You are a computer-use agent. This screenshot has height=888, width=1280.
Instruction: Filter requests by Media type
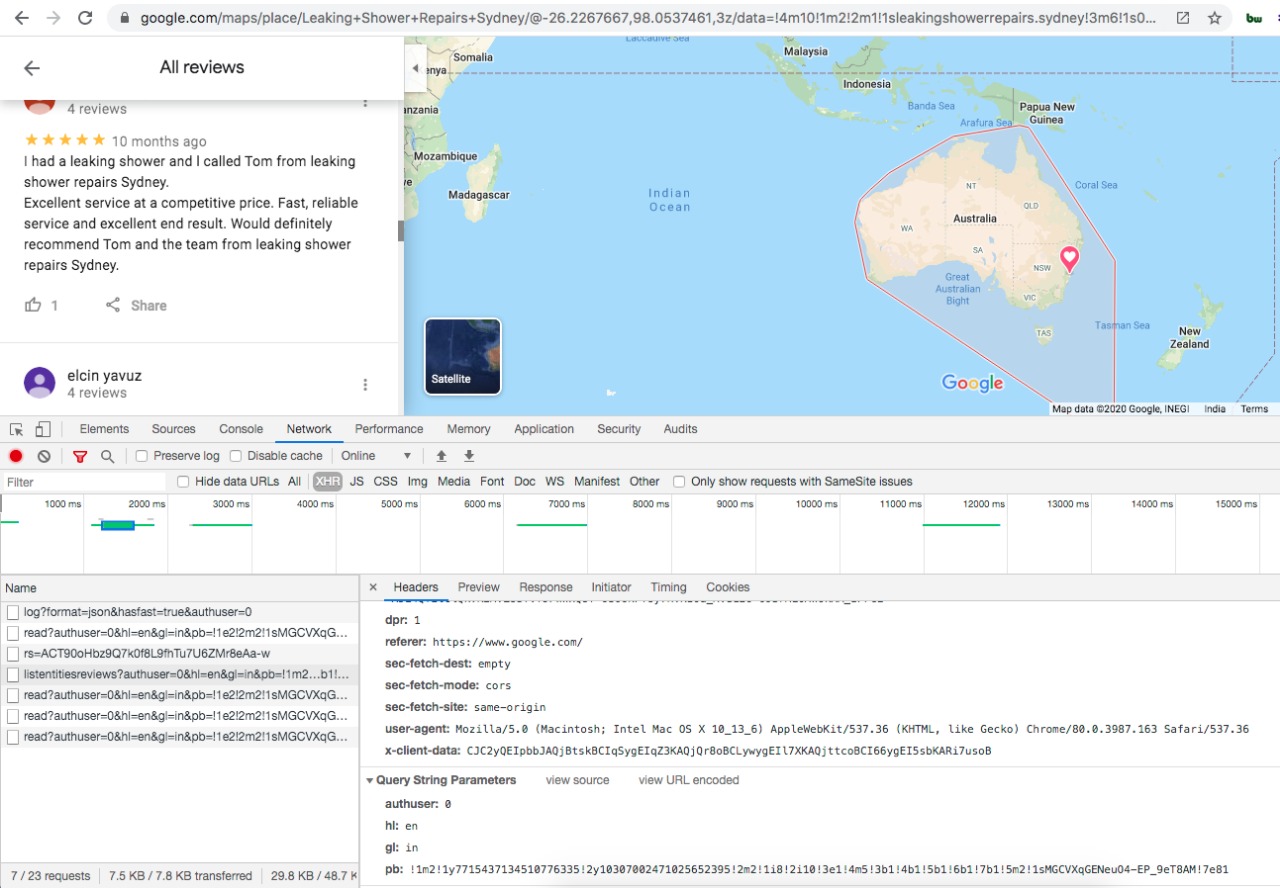pyautogui.click(x=453, y=482)
